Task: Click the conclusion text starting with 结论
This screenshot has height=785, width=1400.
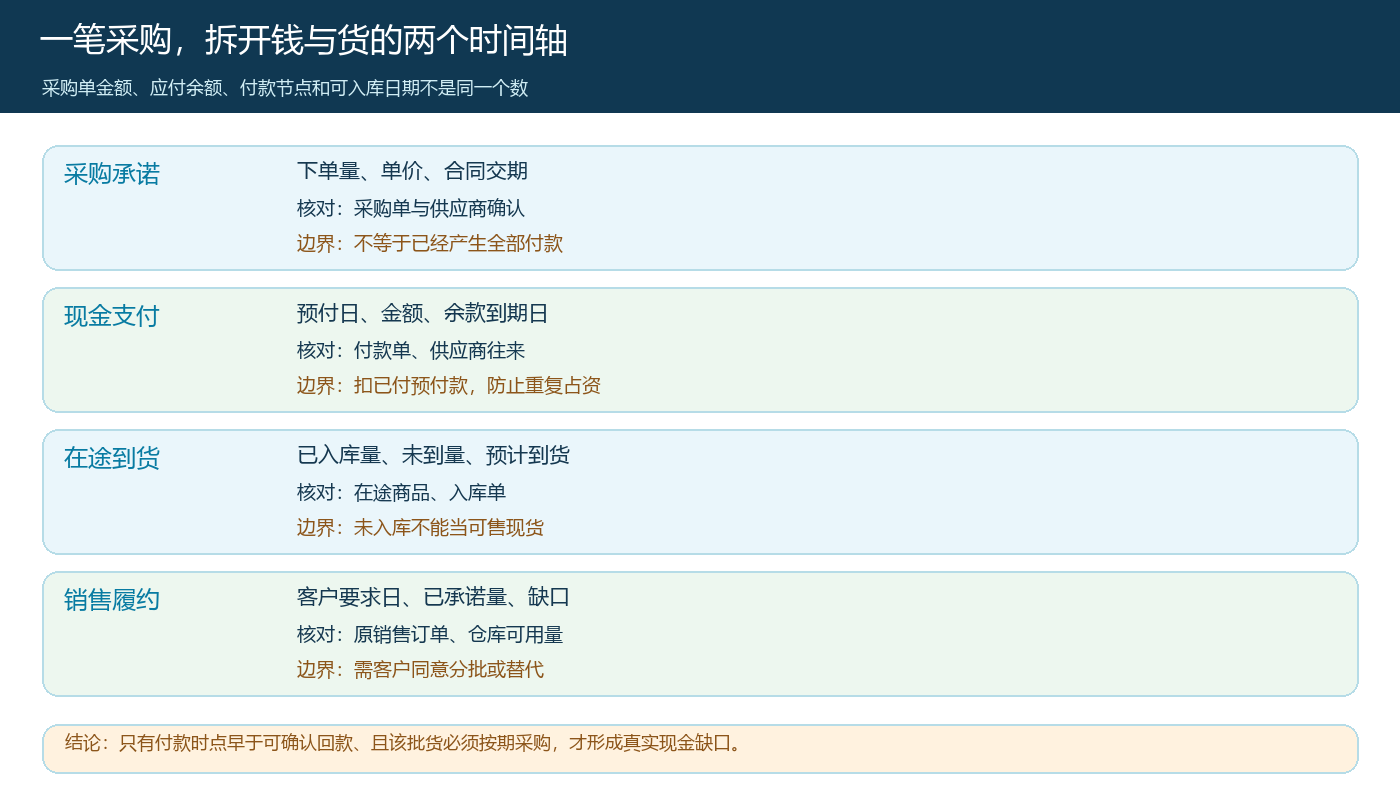Action: pos(404,742)
